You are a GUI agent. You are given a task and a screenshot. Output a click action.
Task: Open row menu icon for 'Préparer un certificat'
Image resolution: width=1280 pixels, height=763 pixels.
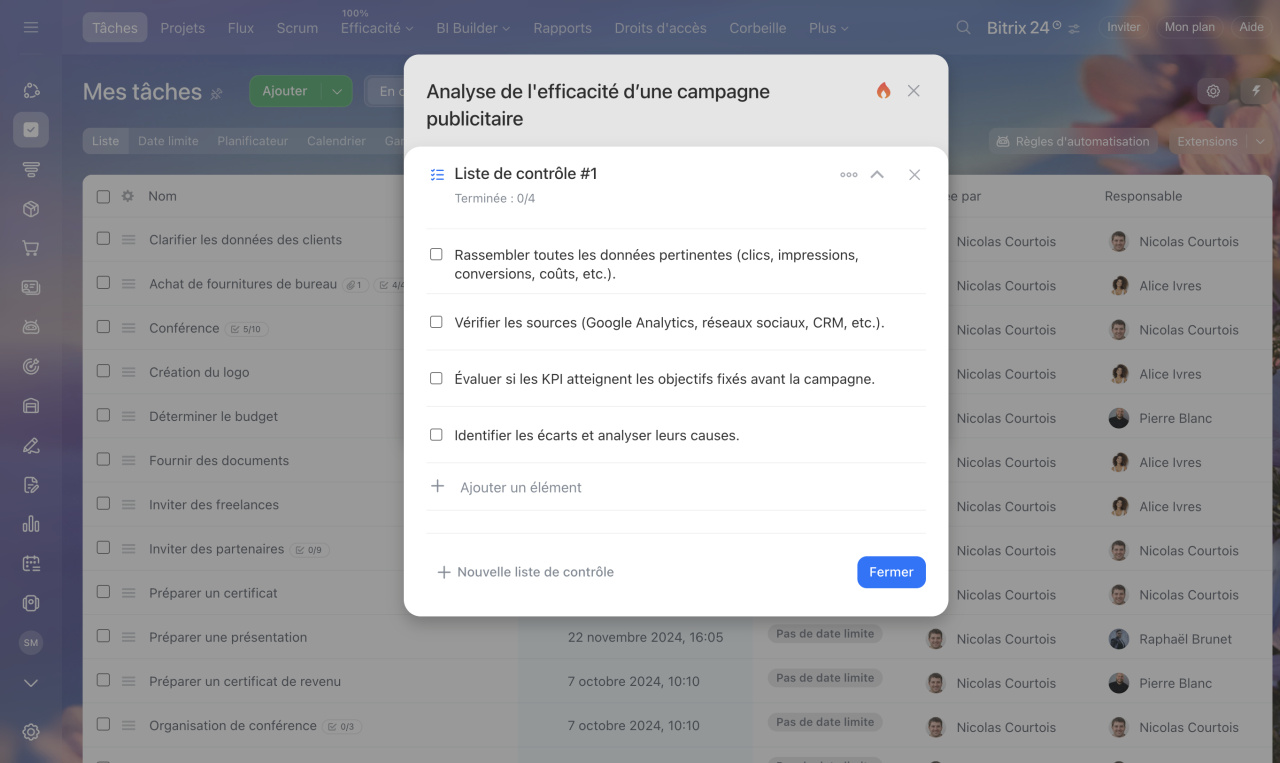click(128, 593)
